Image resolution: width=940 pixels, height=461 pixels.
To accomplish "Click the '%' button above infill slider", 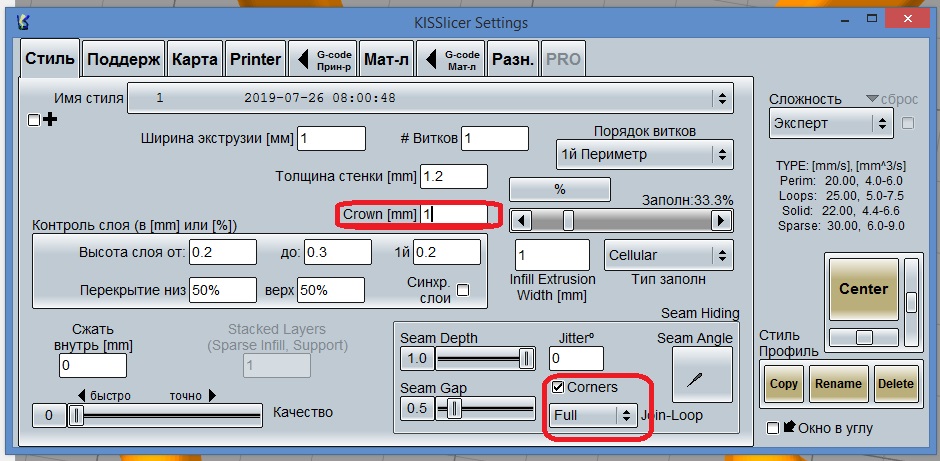I will (560, 189).
